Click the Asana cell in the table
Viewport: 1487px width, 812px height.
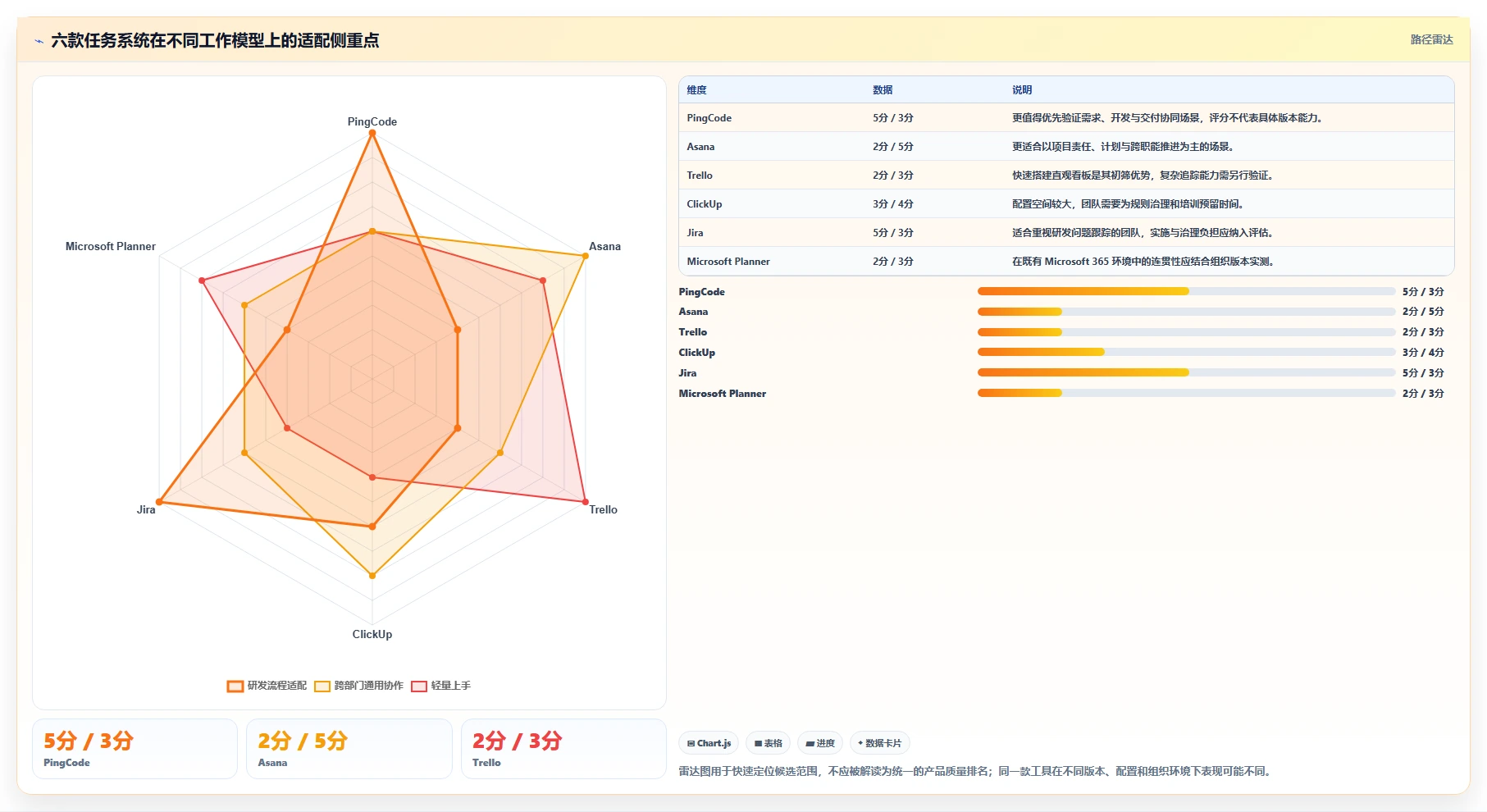coord(700,147)
